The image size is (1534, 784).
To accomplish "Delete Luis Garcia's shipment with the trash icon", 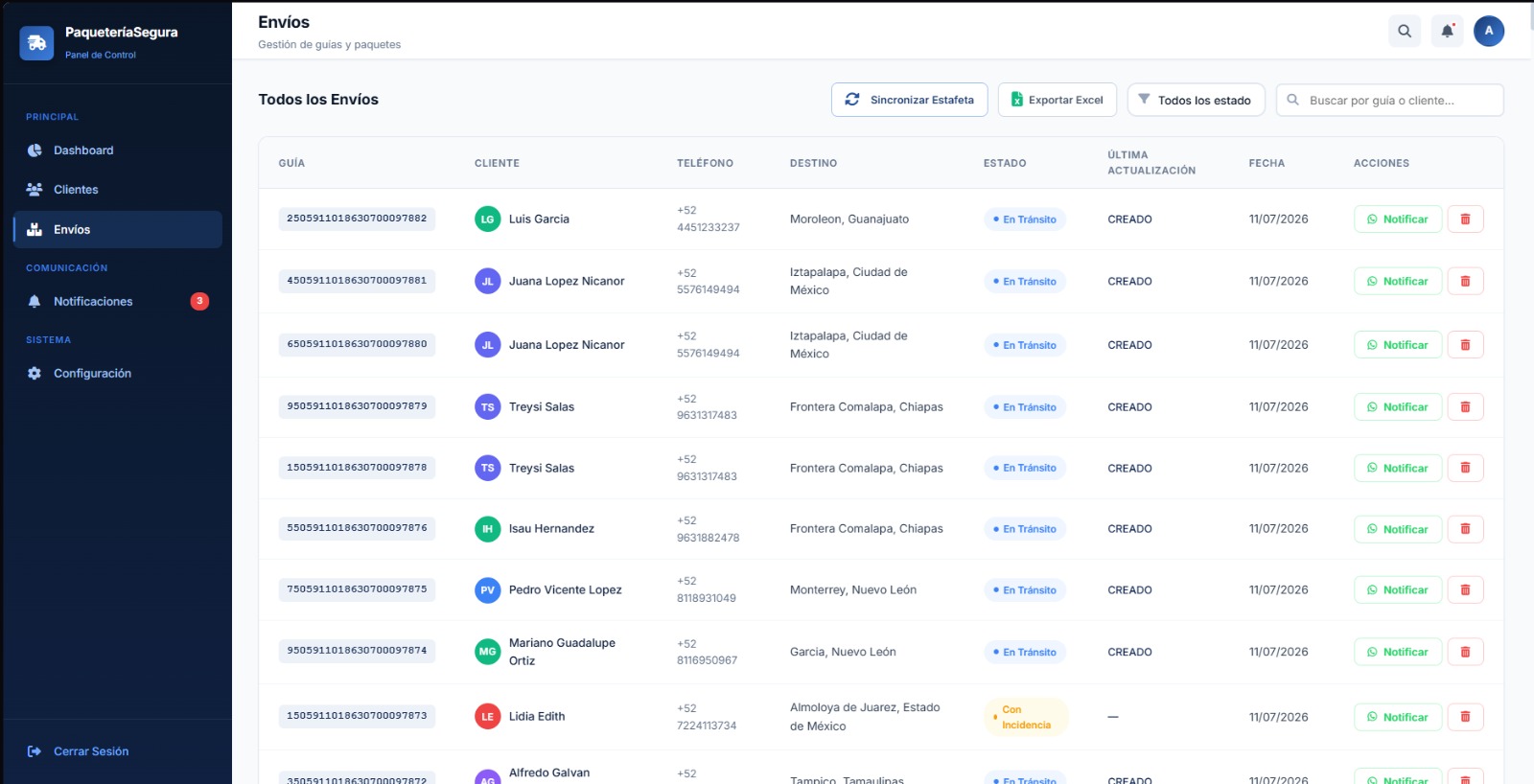I will tap(1465, 219).
